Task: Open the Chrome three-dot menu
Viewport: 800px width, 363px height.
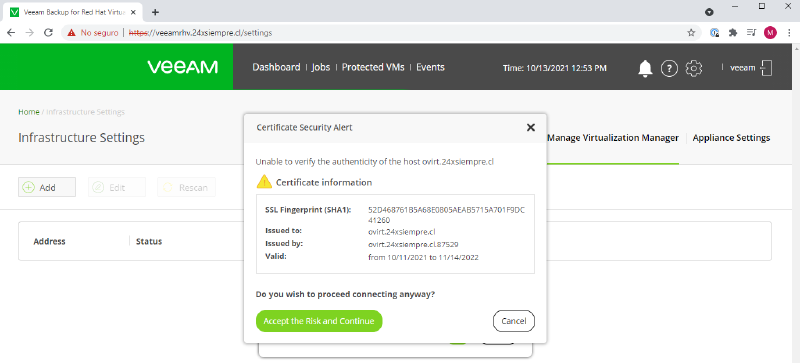Action: [789, 33]
